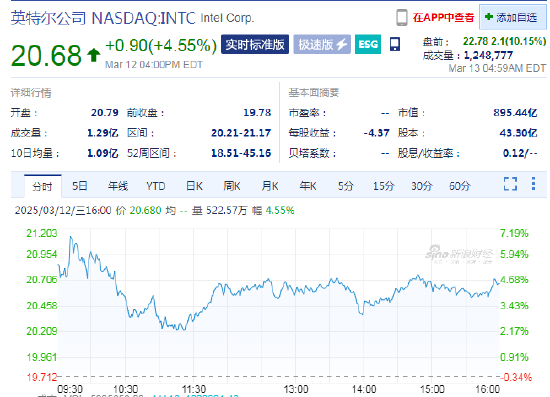Click the 股本 value 43.30亿
Viewport: 550px width, 397px height.
coord(518,133)
